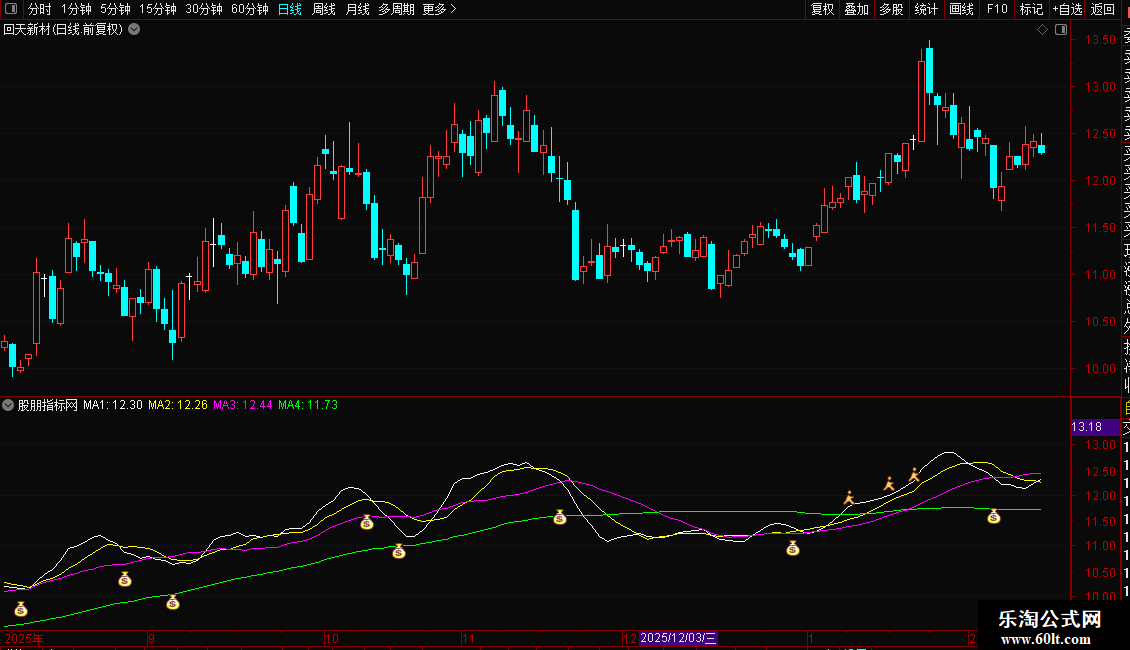
Task: Click money bag signal before January
Action: click(793, 549)
